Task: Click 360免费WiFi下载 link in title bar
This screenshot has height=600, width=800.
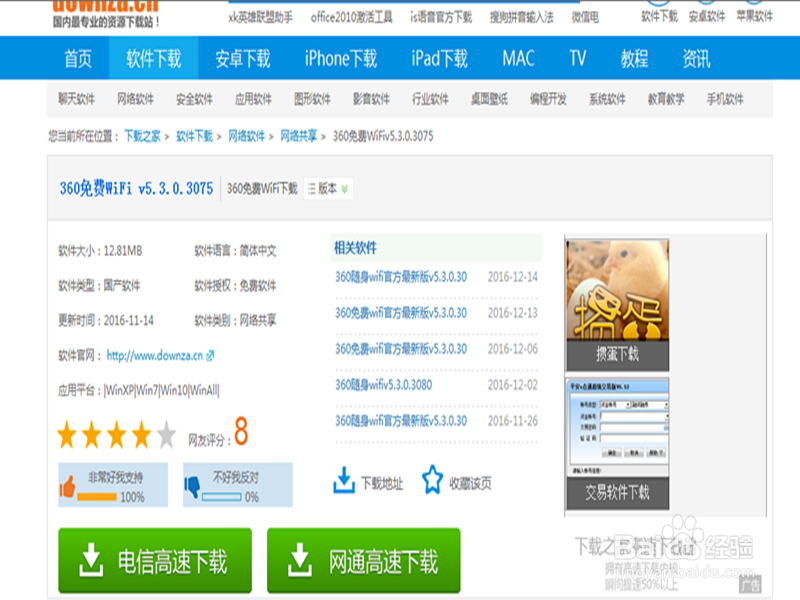Action: pos(262,189)
